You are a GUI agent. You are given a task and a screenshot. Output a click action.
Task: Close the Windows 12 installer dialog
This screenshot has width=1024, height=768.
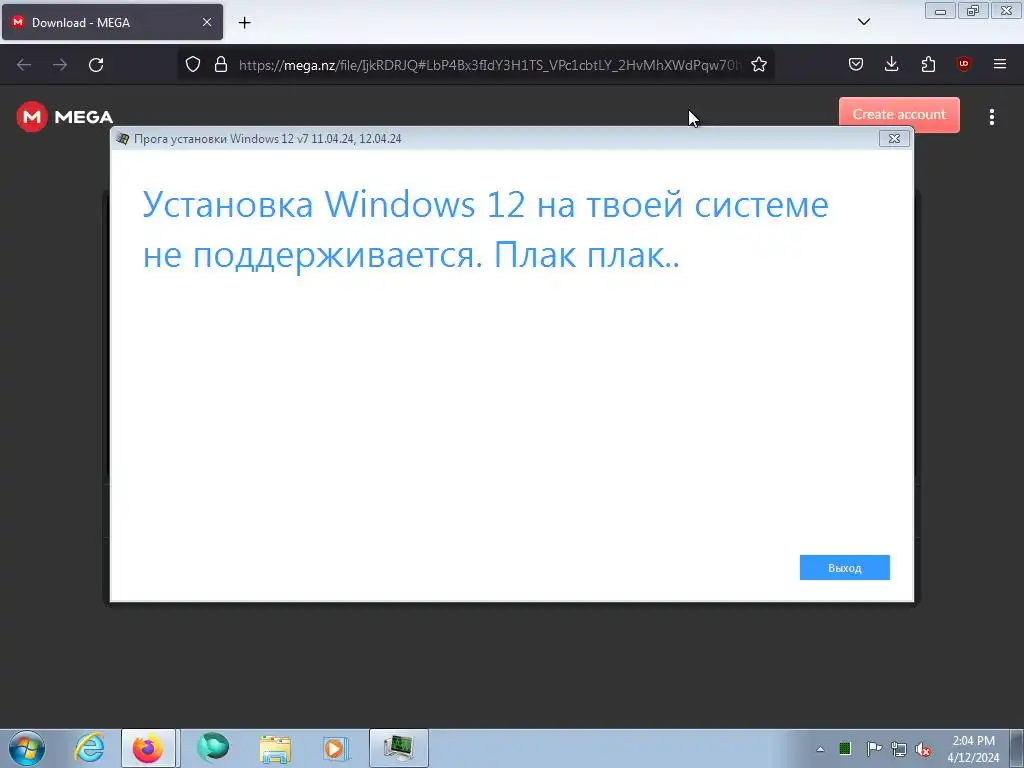894,138
